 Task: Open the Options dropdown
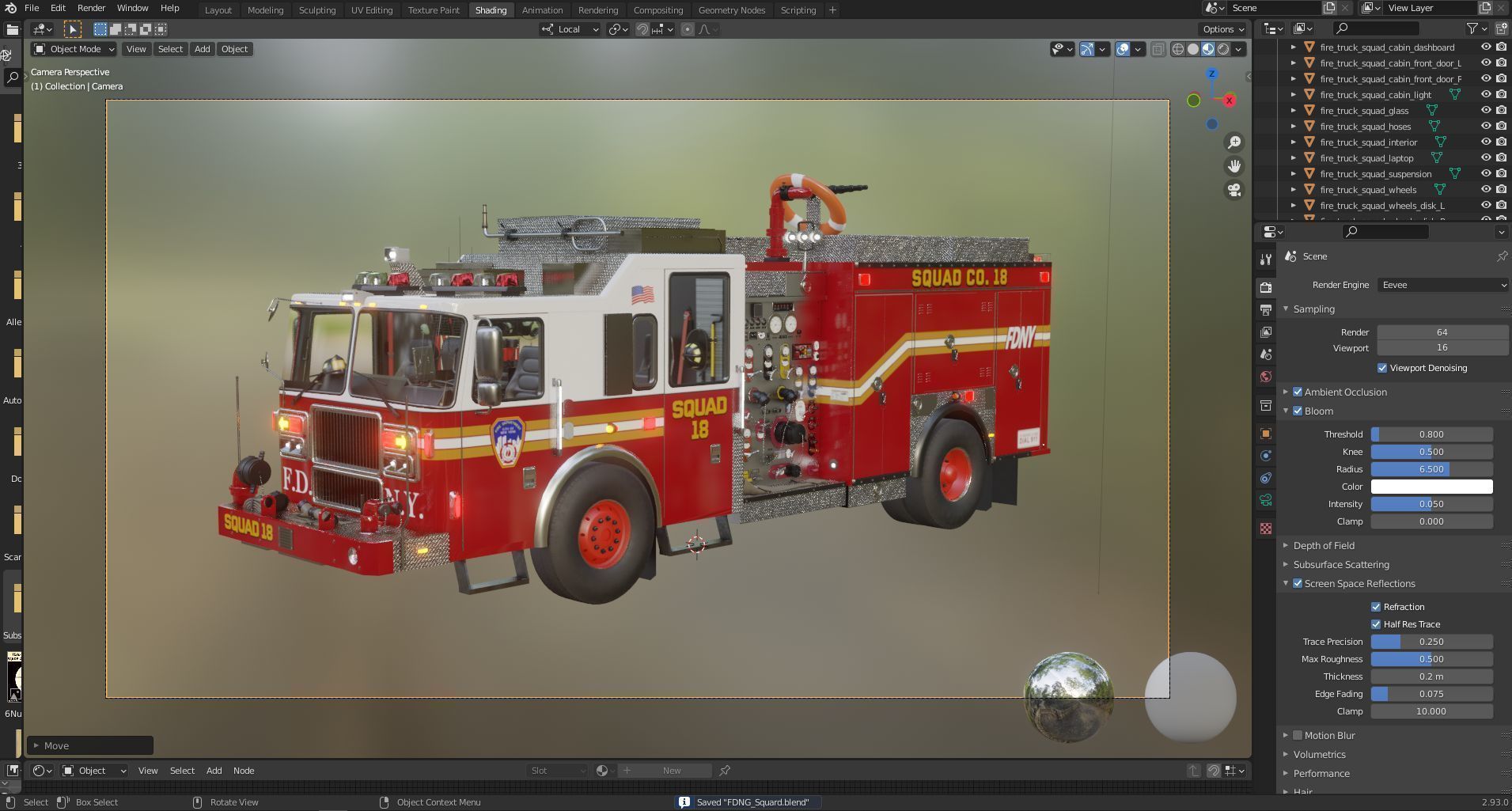pyautogui.click(x=1222, y=29)
